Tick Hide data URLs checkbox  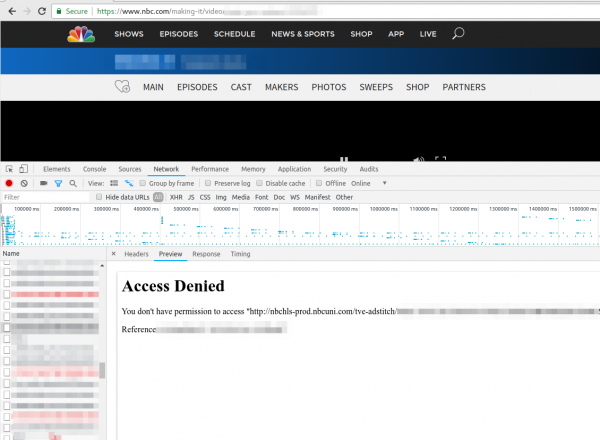[x=99, y=197]
